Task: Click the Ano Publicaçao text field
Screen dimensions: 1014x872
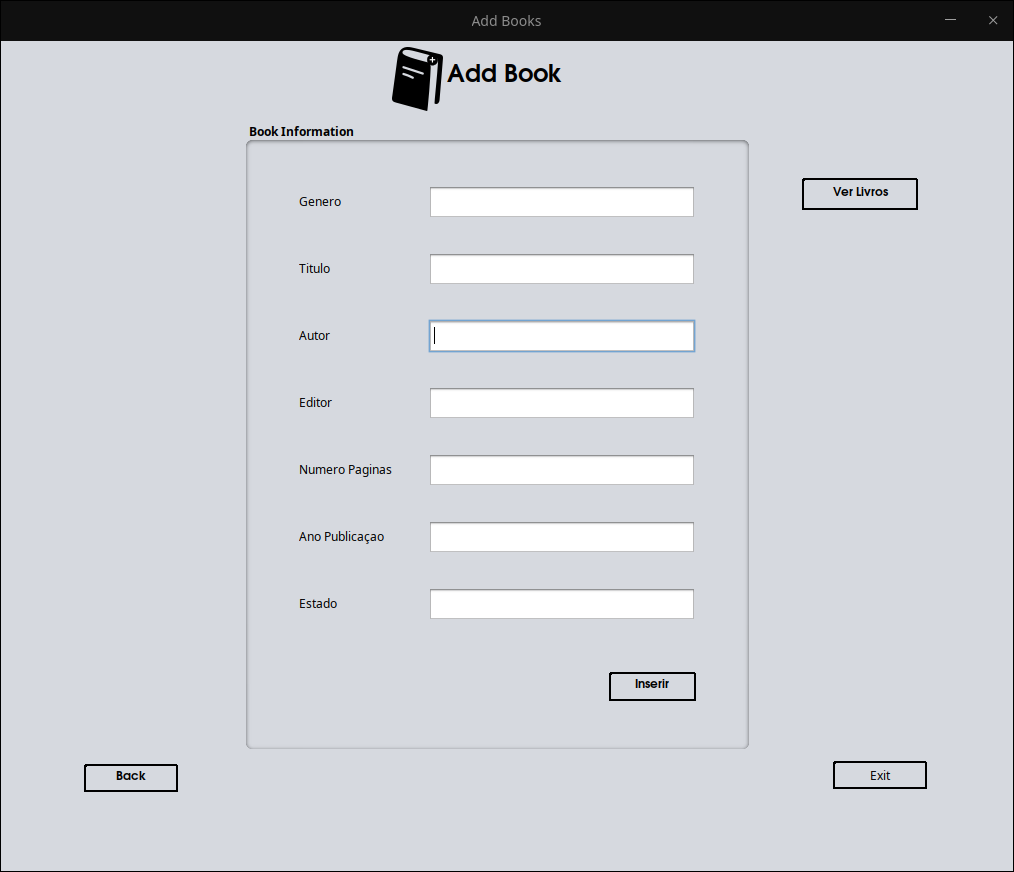Action: [561, 537]
